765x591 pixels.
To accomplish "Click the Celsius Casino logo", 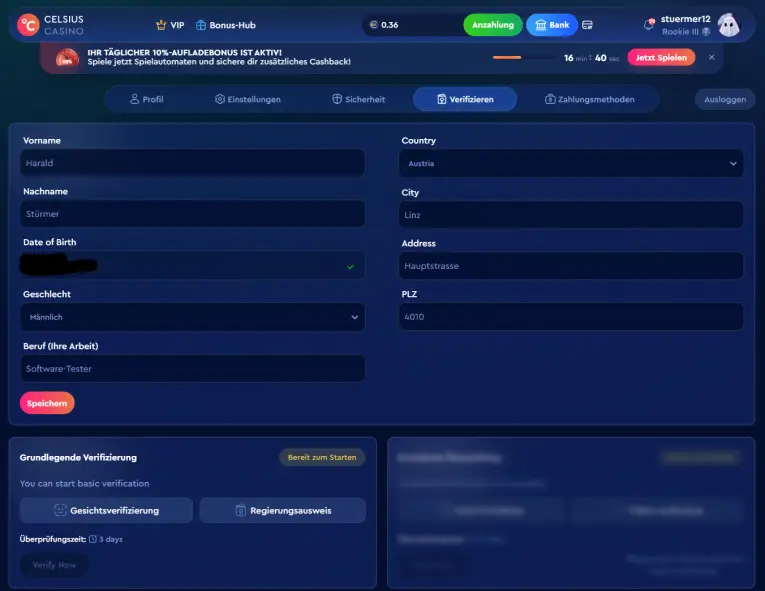I will 50,25.
